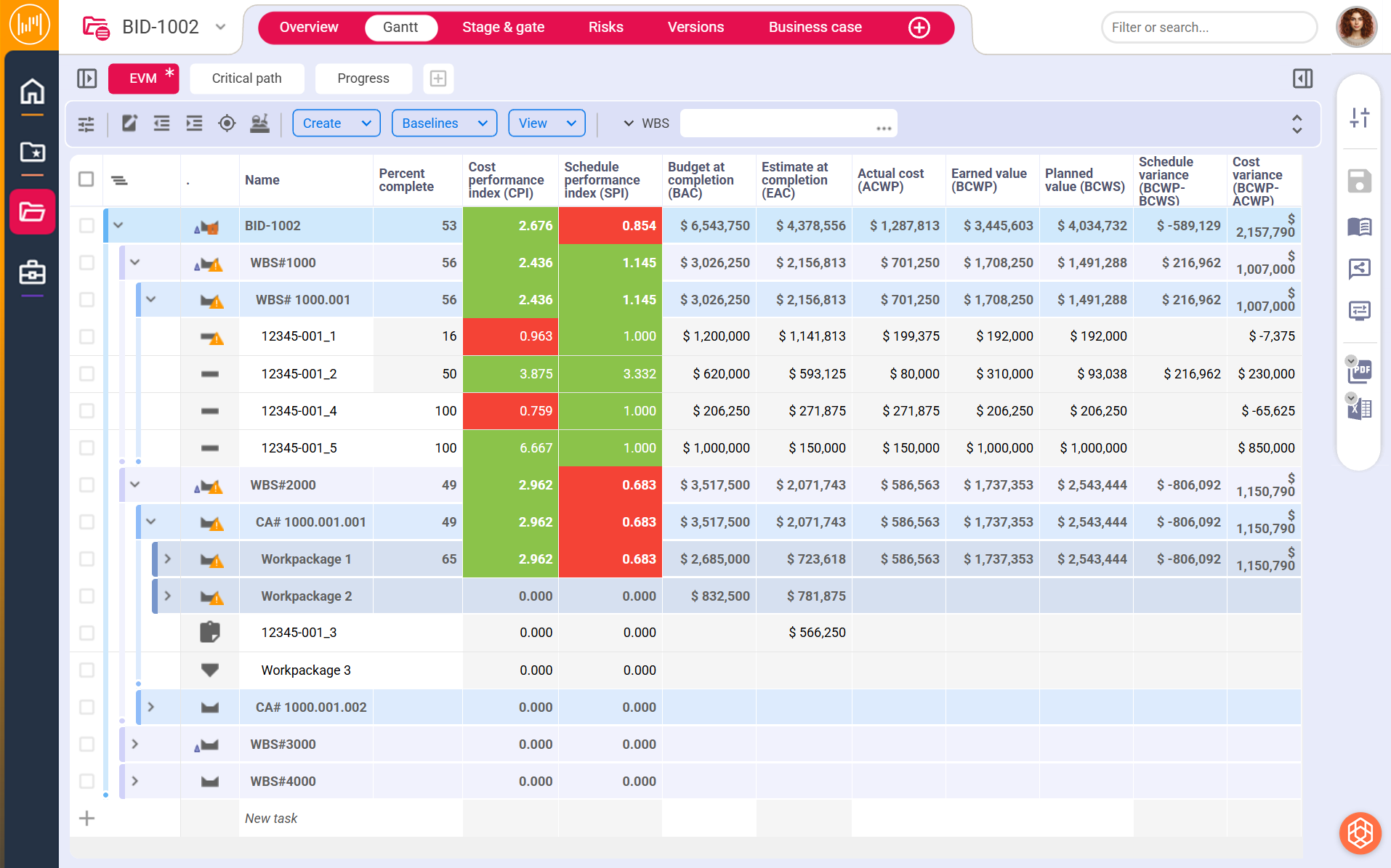Expand the WBS#3000 row

135,745
